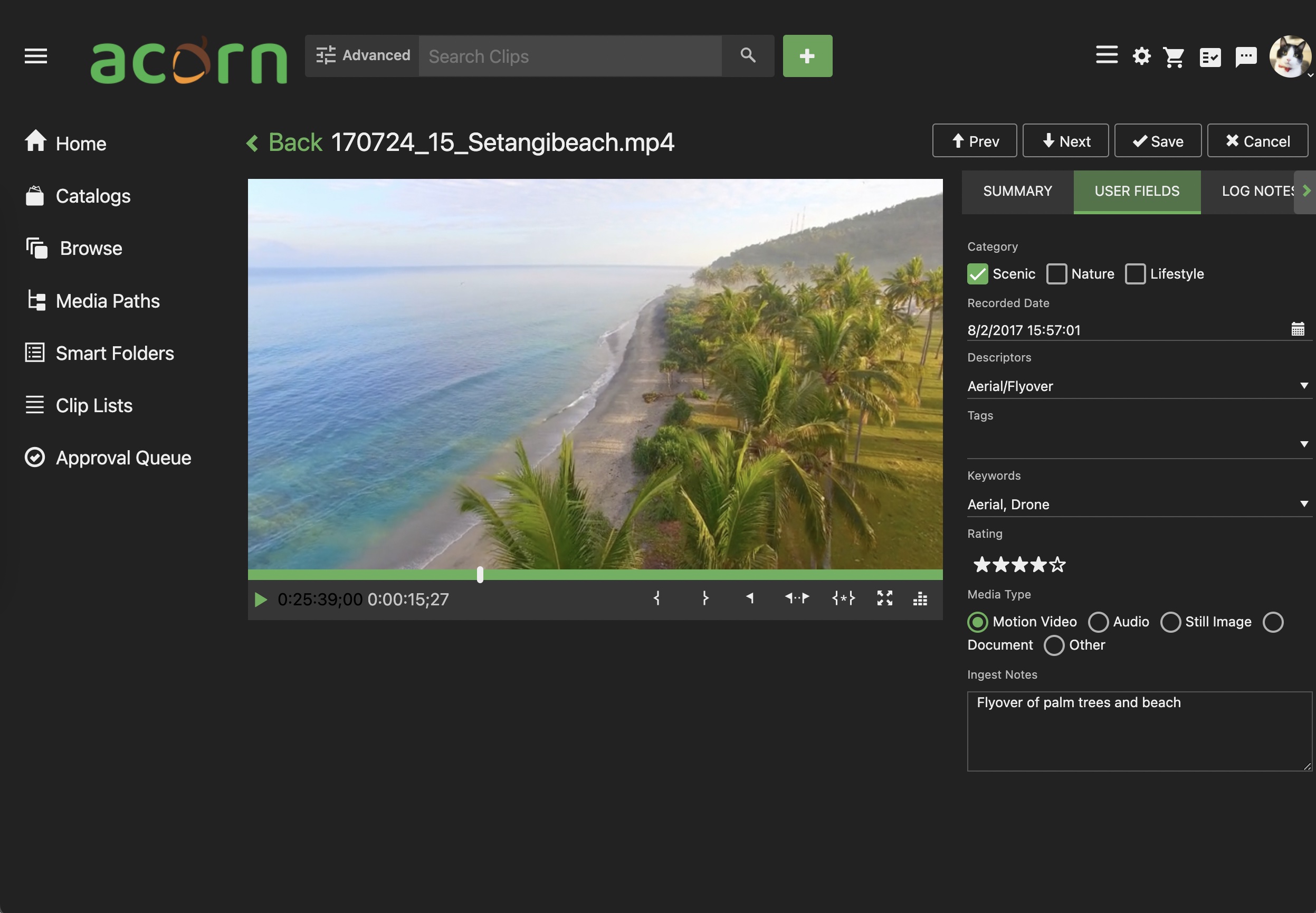Open the Keywords dropdown
Image resolution: width=1316 pixels, height=913 pixels.
click(x=1304, y=504)
